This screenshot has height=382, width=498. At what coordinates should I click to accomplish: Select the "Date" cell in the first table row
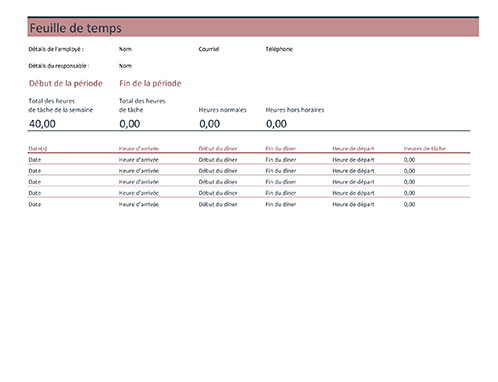click(35, 160)
